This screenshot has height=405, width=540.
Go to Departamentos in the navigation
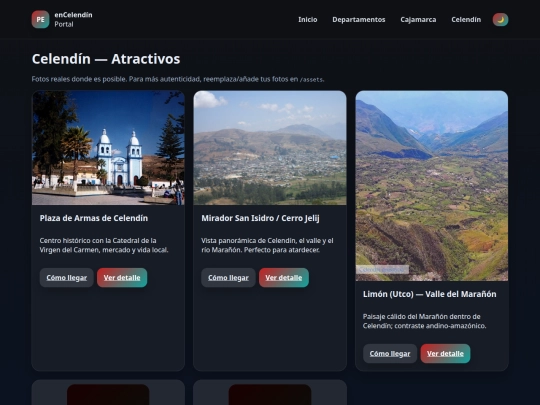(359, 20)
